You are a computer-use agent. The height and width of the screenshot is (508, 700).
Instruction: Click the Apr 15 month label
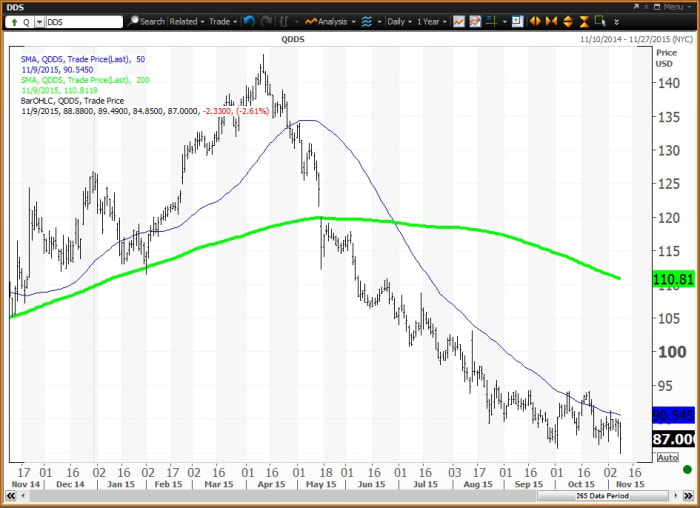pos(271,484)
